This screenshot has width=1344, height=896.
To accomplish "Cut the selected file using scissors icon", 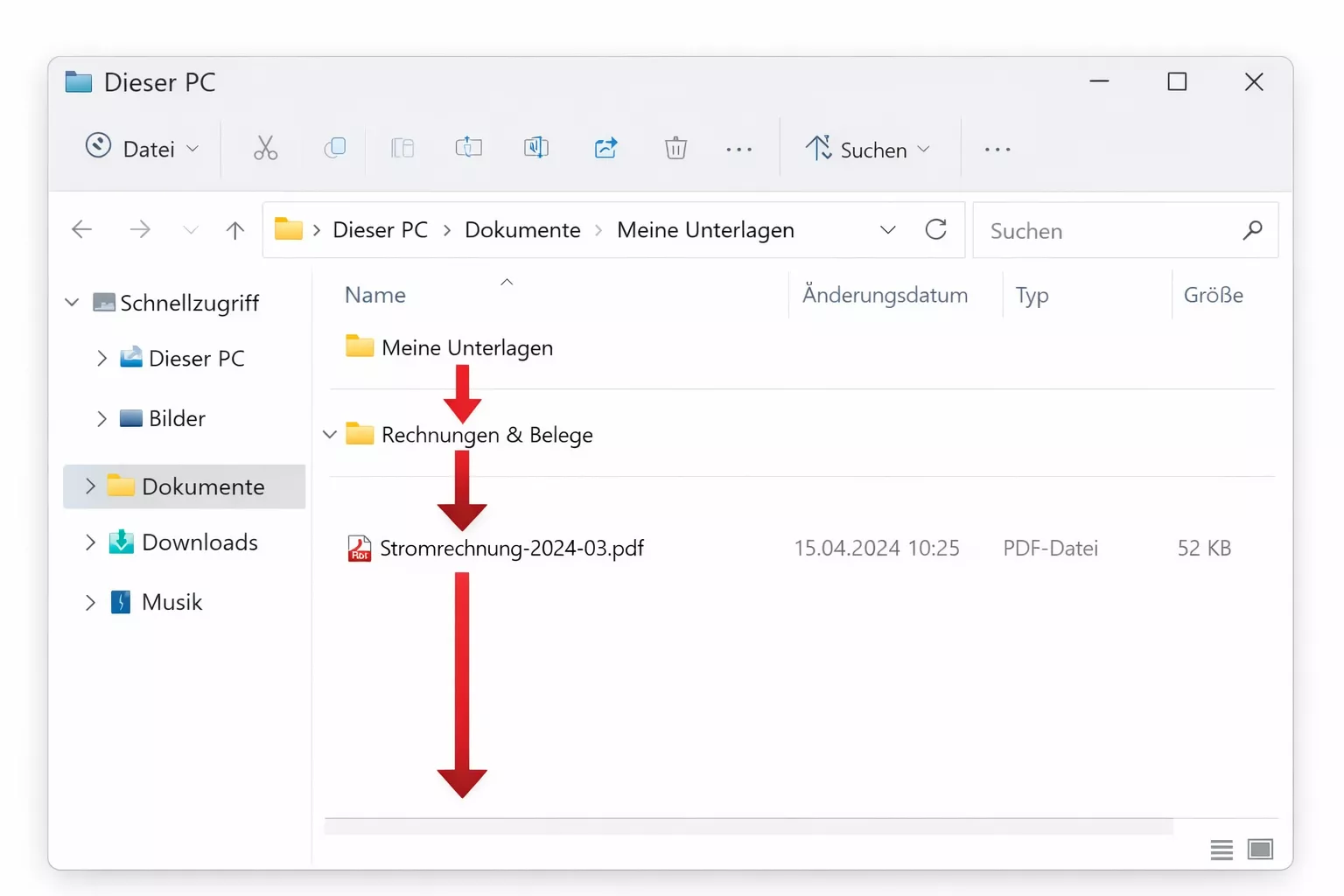I will pyautogui.click(x=265, y=148).
